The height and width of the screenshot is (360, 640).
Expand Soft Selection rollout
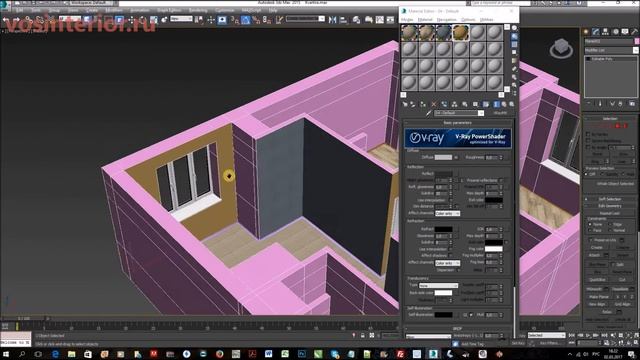(x=610, y=199)
